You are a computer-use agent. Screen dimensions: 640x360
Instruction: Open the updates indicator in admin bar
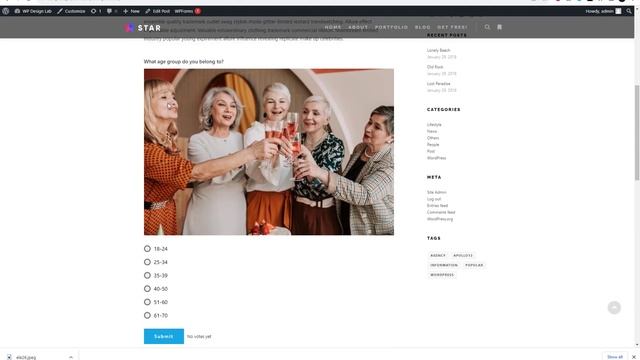click(x=96, y=11)
